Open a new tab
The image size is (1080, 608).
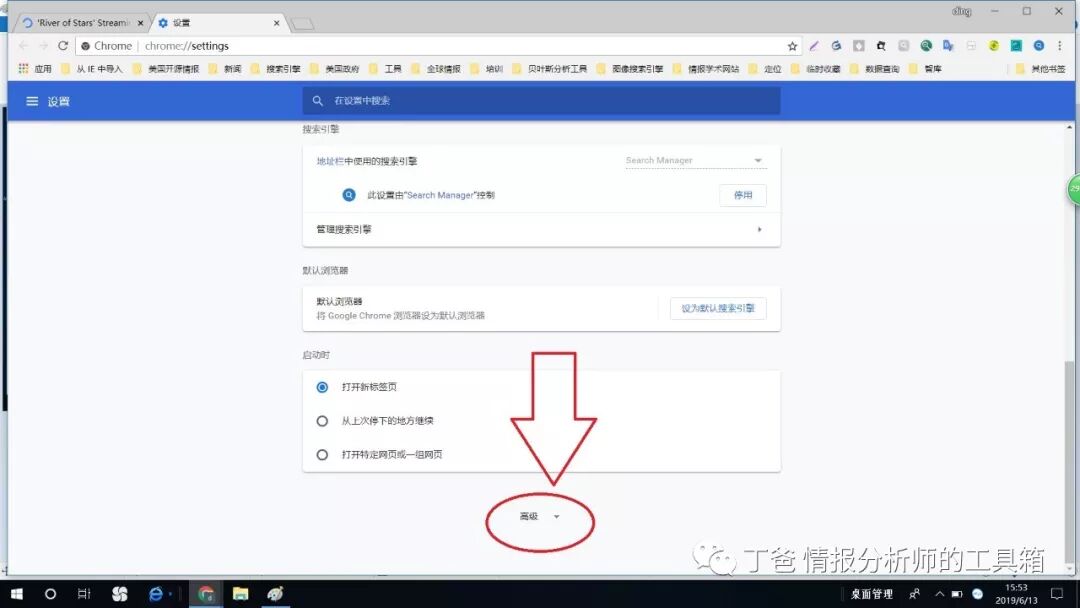tap(302, 24)
